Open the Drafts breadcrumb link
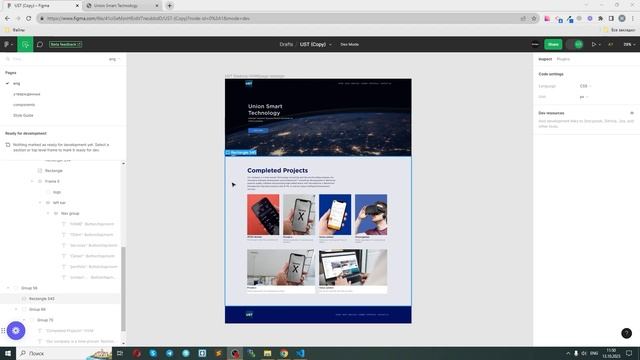The image size is (640, 360). coord(286,44)
